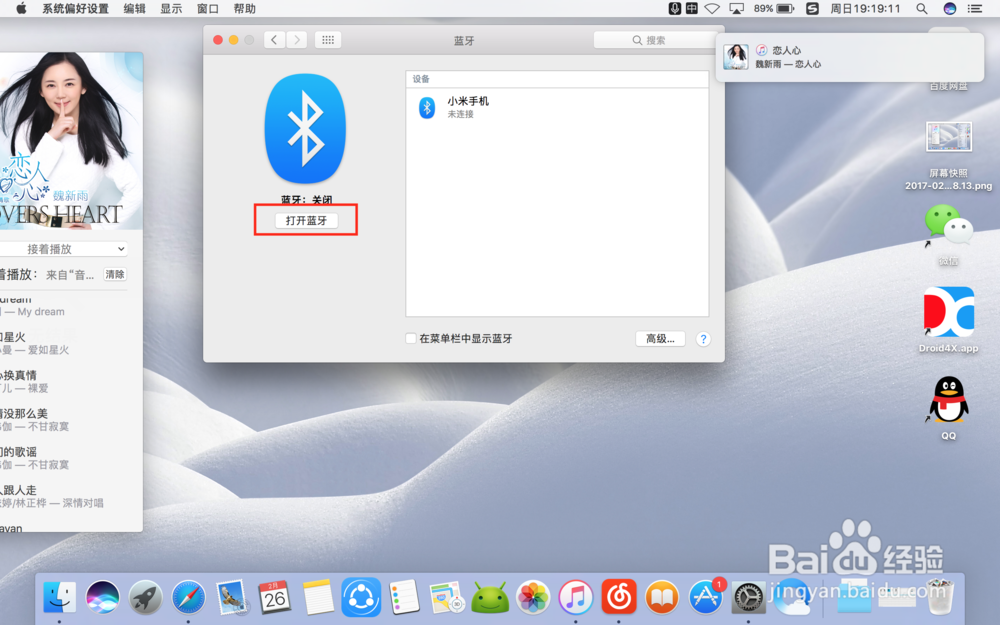Open the 编辑 menu
Image resolution: width=1000 pixels, height=625 pixels.
click(x=135, y=9)
